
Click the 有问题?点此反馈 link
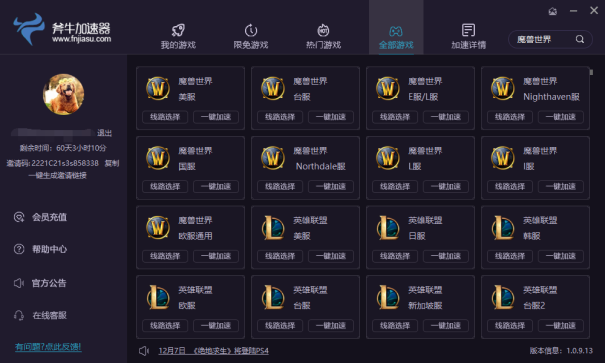click(48, 347)
